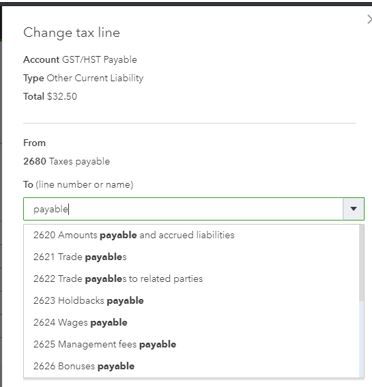Click the GST/HST Payable account name
This screenshot has width=372, height=387.
99,60
